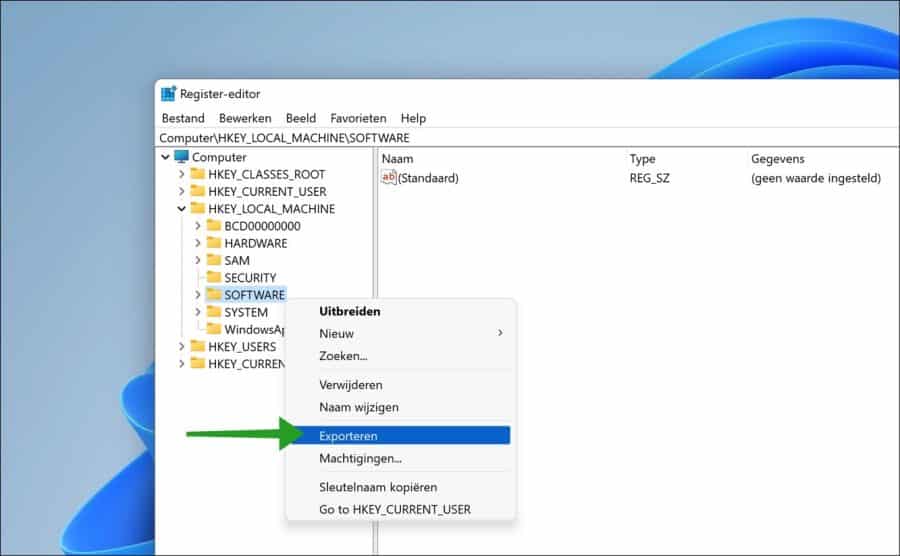Click the HKEY_CURRENT_USER folder icon

tap(197, 191)
